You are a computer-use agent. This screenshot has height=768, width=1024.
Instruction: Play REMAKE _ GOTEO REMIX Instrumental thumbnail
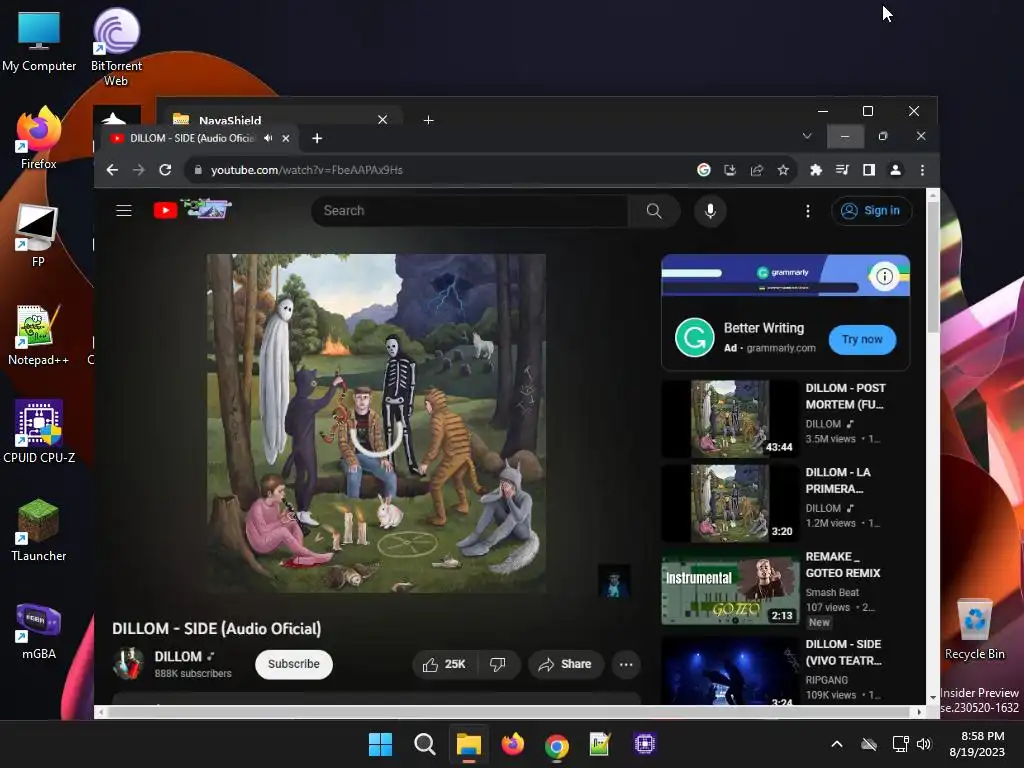click(x=730, y=588)
